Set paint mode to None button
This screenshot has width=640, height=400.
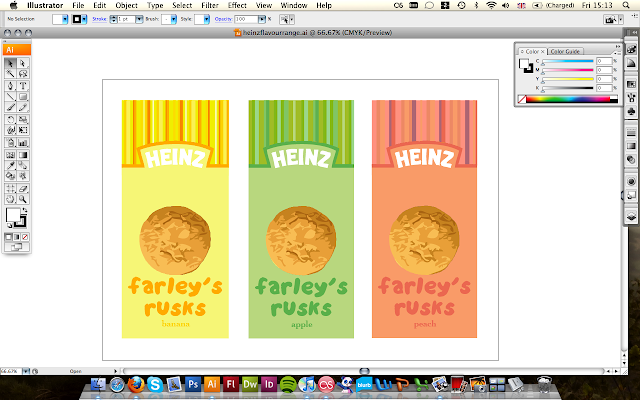pyautogui.click(x=25, y=237)
